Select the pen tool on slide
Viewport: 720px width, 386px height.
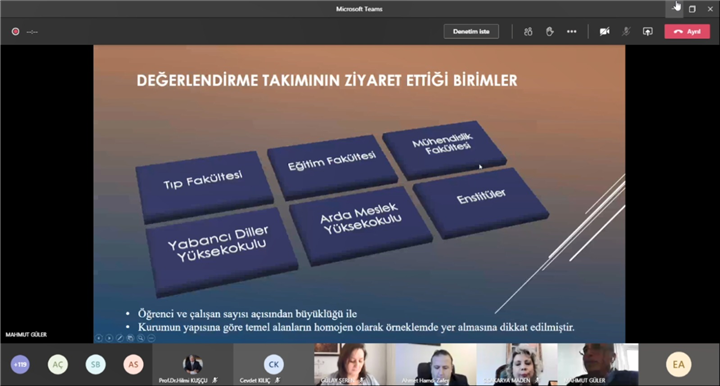pos(120,338)
